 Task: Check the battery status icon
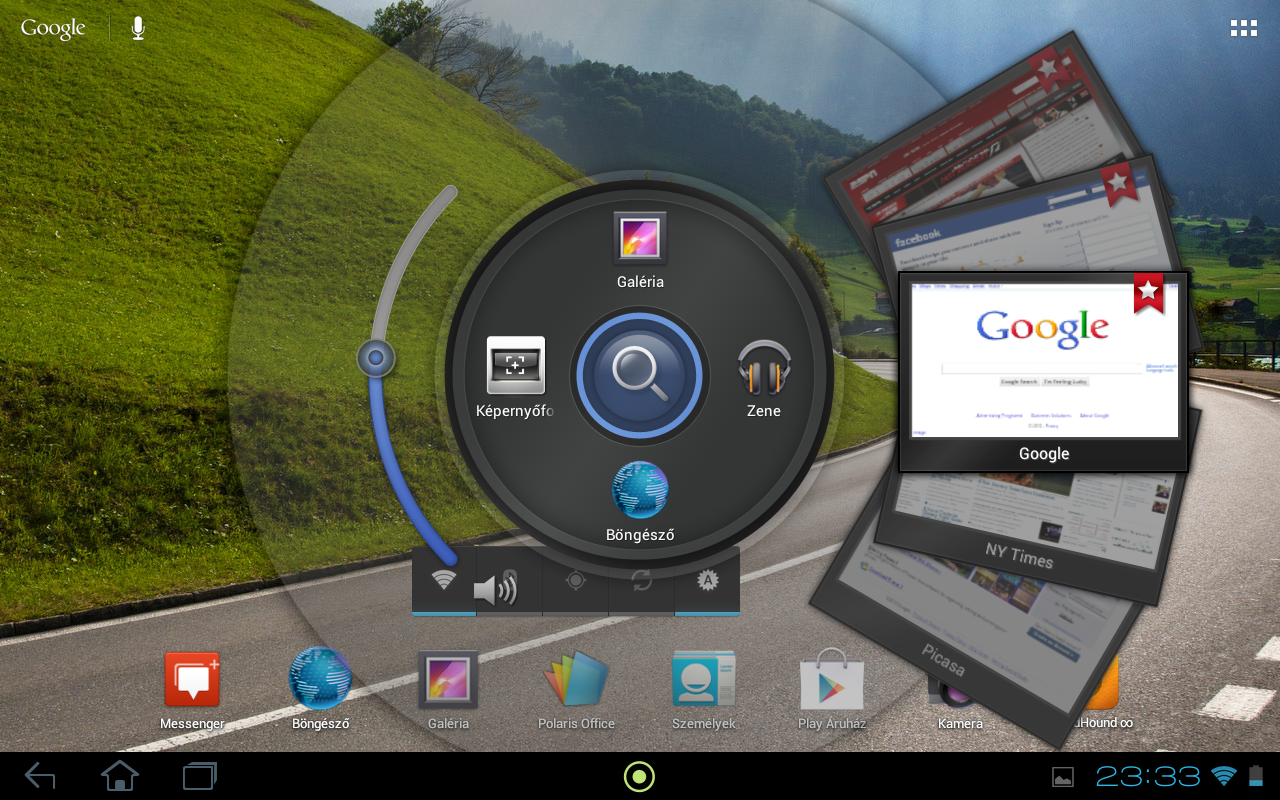click(1256, 776)
